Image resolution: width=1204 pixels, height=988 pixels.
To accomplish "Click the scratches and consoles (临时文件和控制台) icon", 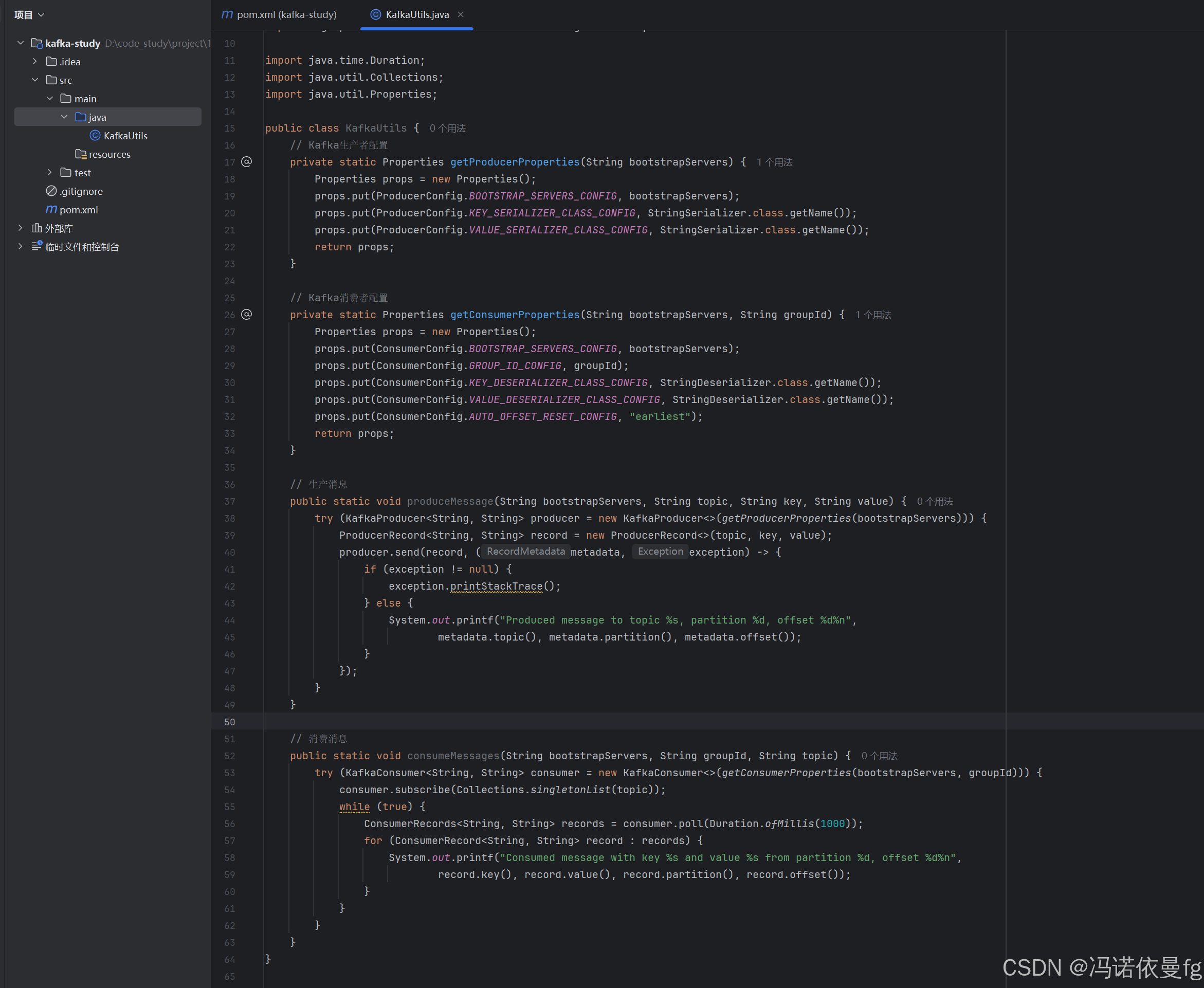I will (37, 246).
